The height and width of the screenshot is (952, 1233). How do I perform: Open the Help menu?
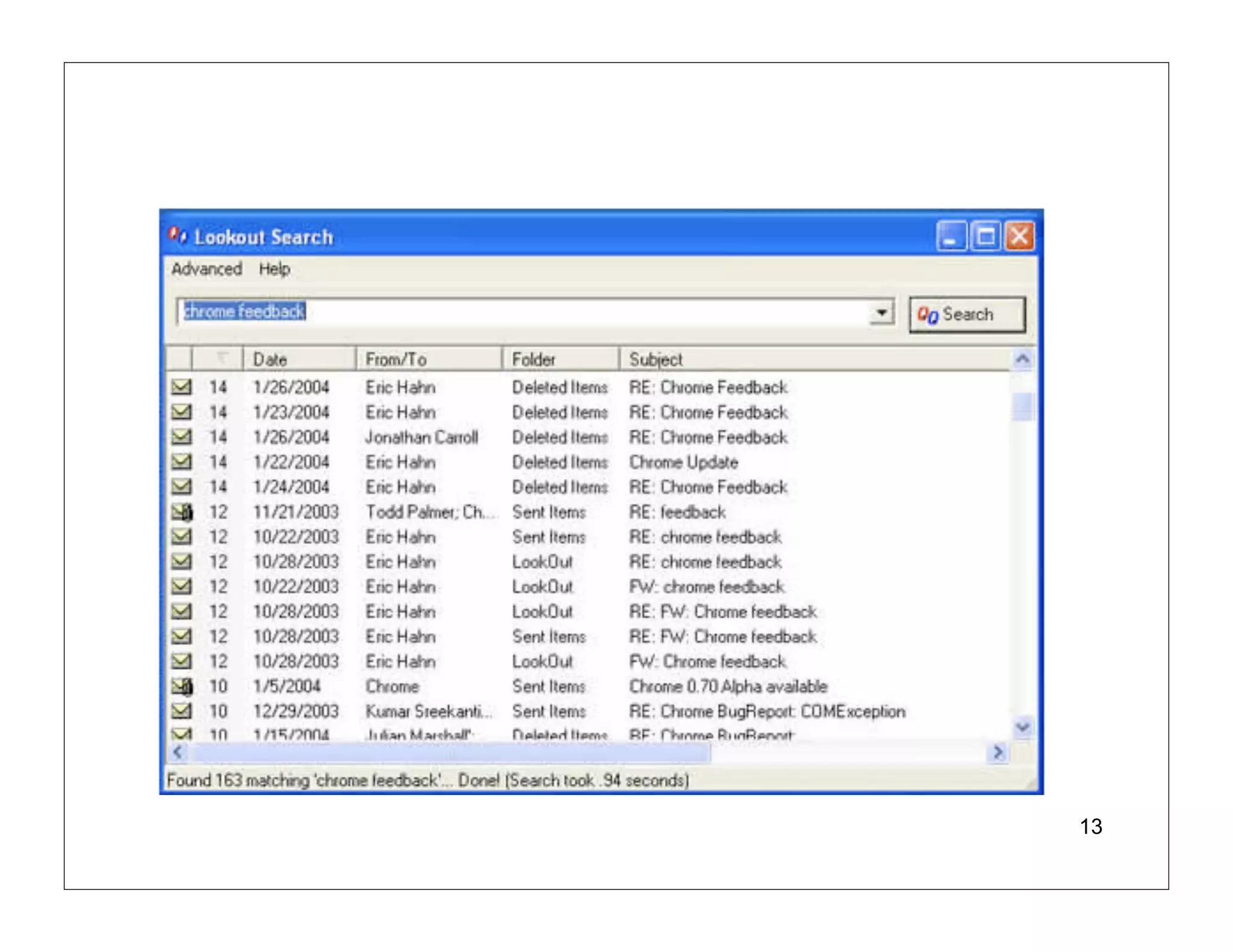(x=275, y=269)
